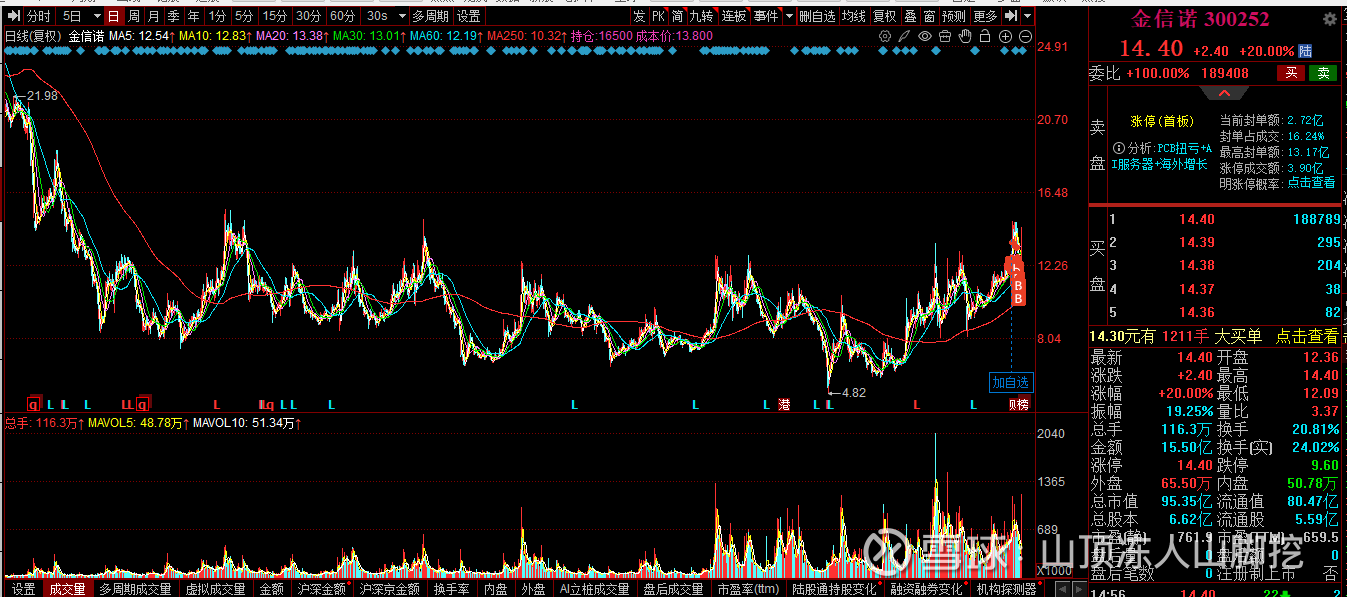1347x597 pixels.
Task: Open the 更多 toolbar menu
Action: point(985,16)
